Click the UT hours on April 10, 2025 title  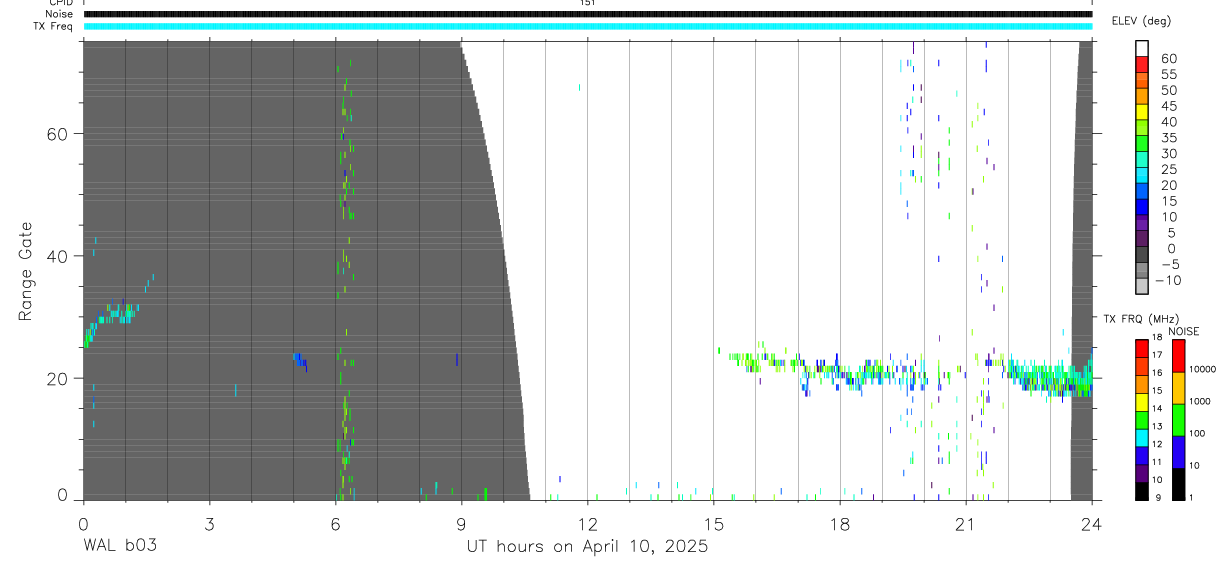pyautogui.click(x=587, y=547)
